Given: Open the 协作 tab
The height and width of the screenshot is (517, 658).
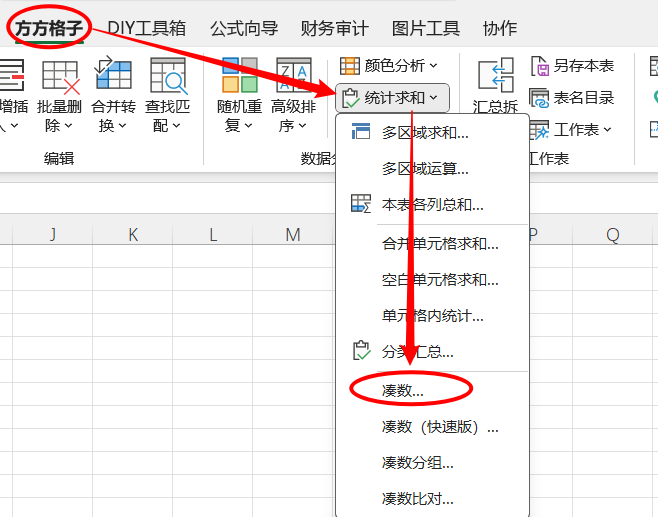Looking at the screenshot, I should pyautogui.click(x=500, y=28).
